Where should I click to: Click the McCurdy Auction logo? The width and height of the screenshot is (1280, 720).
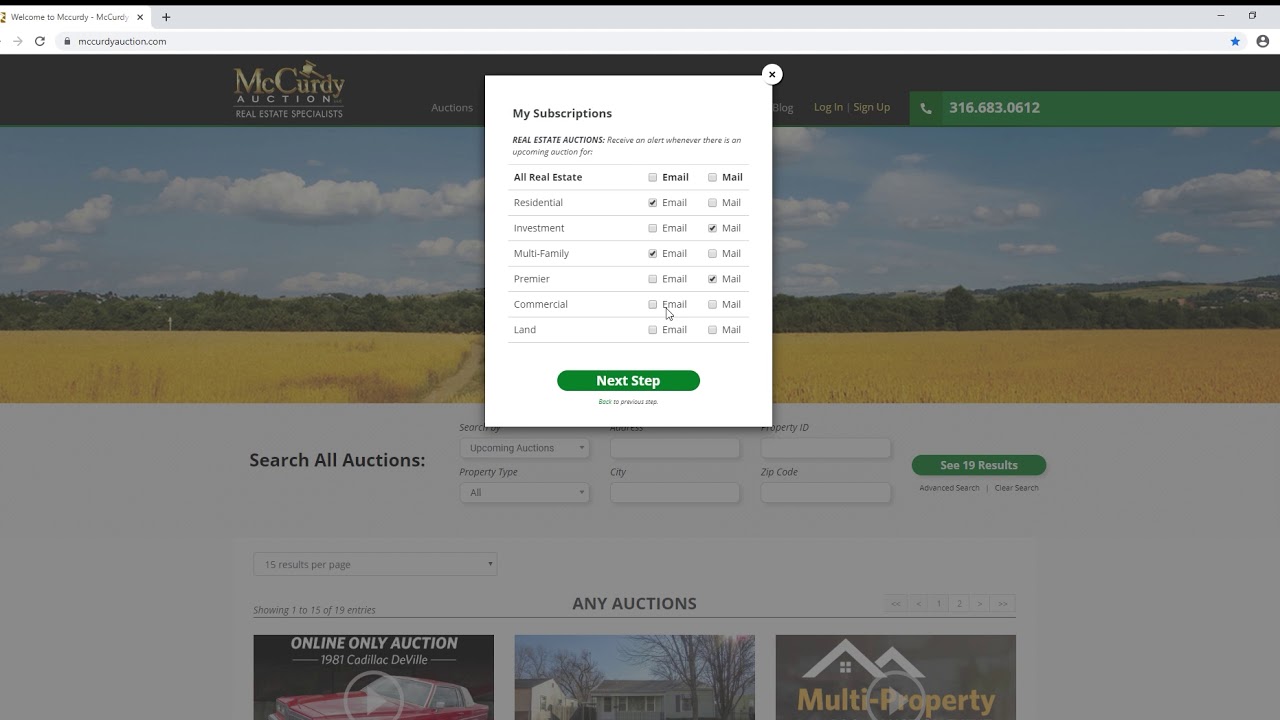(x=289, y=89)
